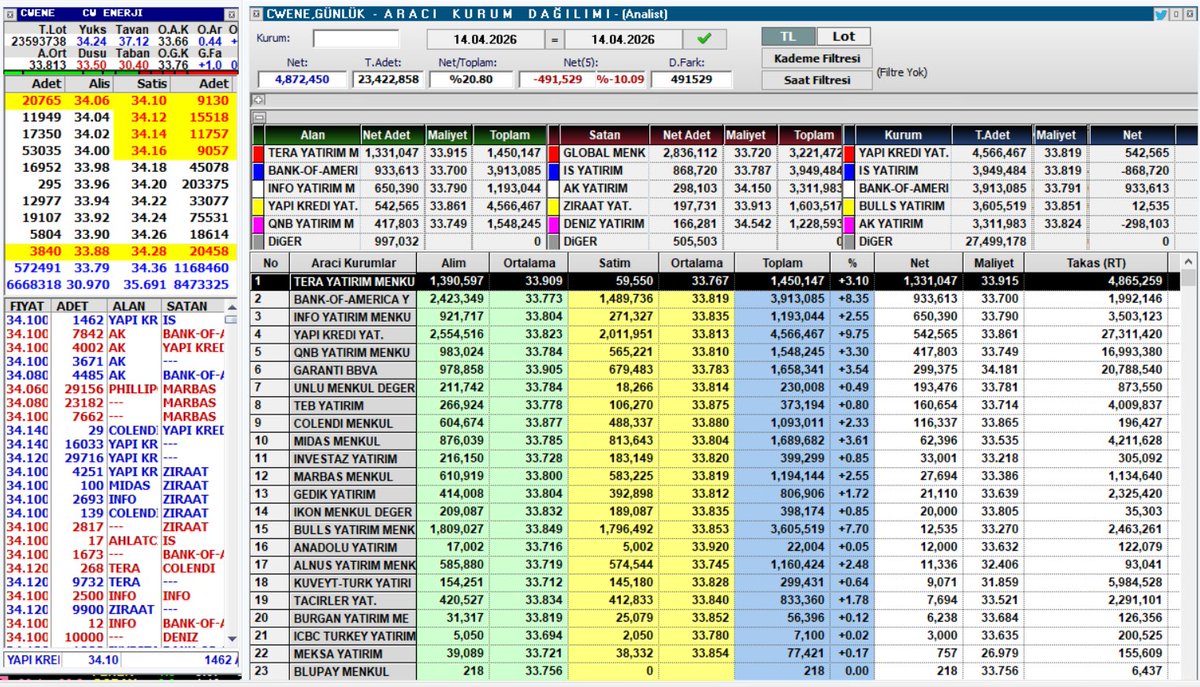Select the BURGAN YATIRIM ME row
1200x687 pixels.
point(714,618)
